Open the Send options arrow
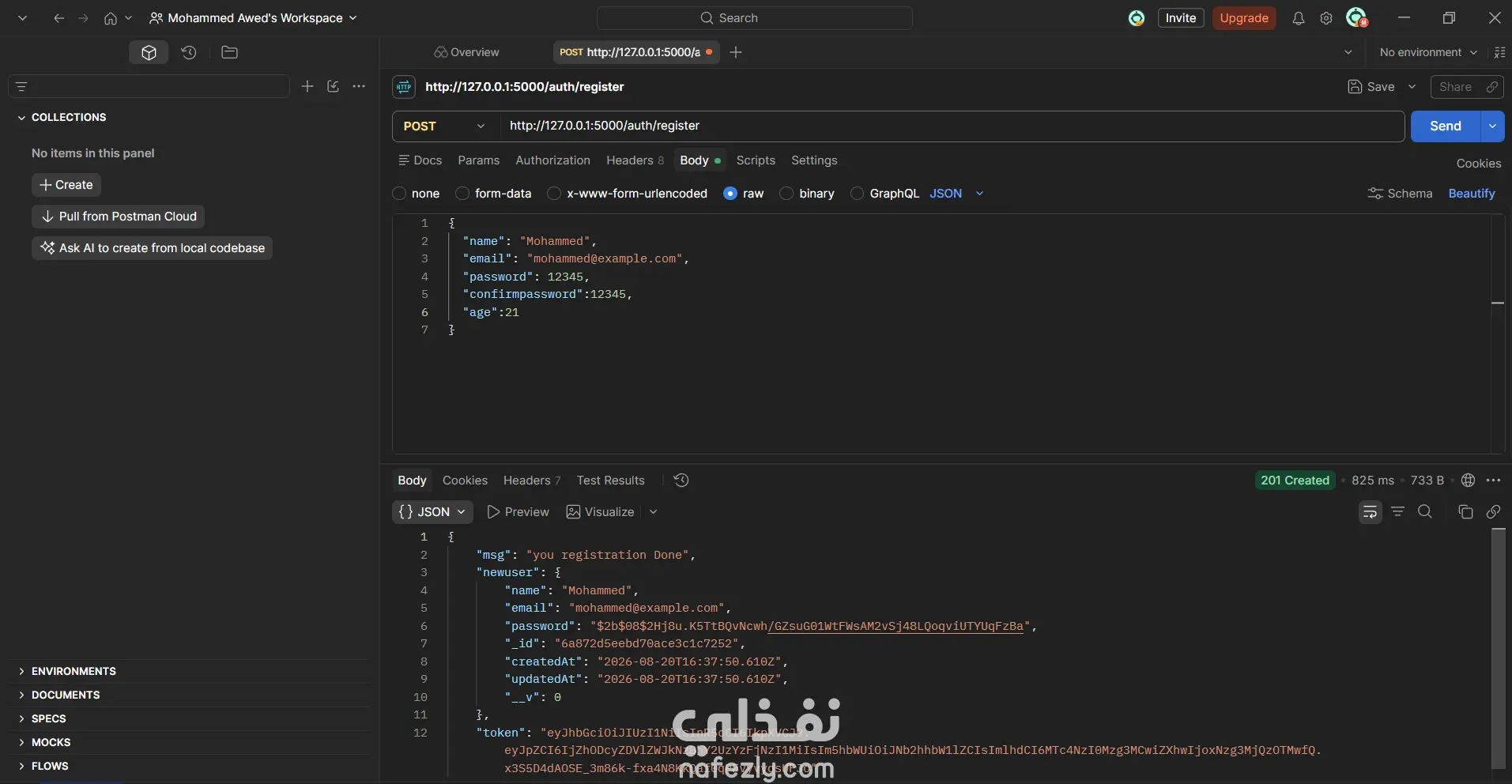1512x784 pixels. pos(1492,126)
